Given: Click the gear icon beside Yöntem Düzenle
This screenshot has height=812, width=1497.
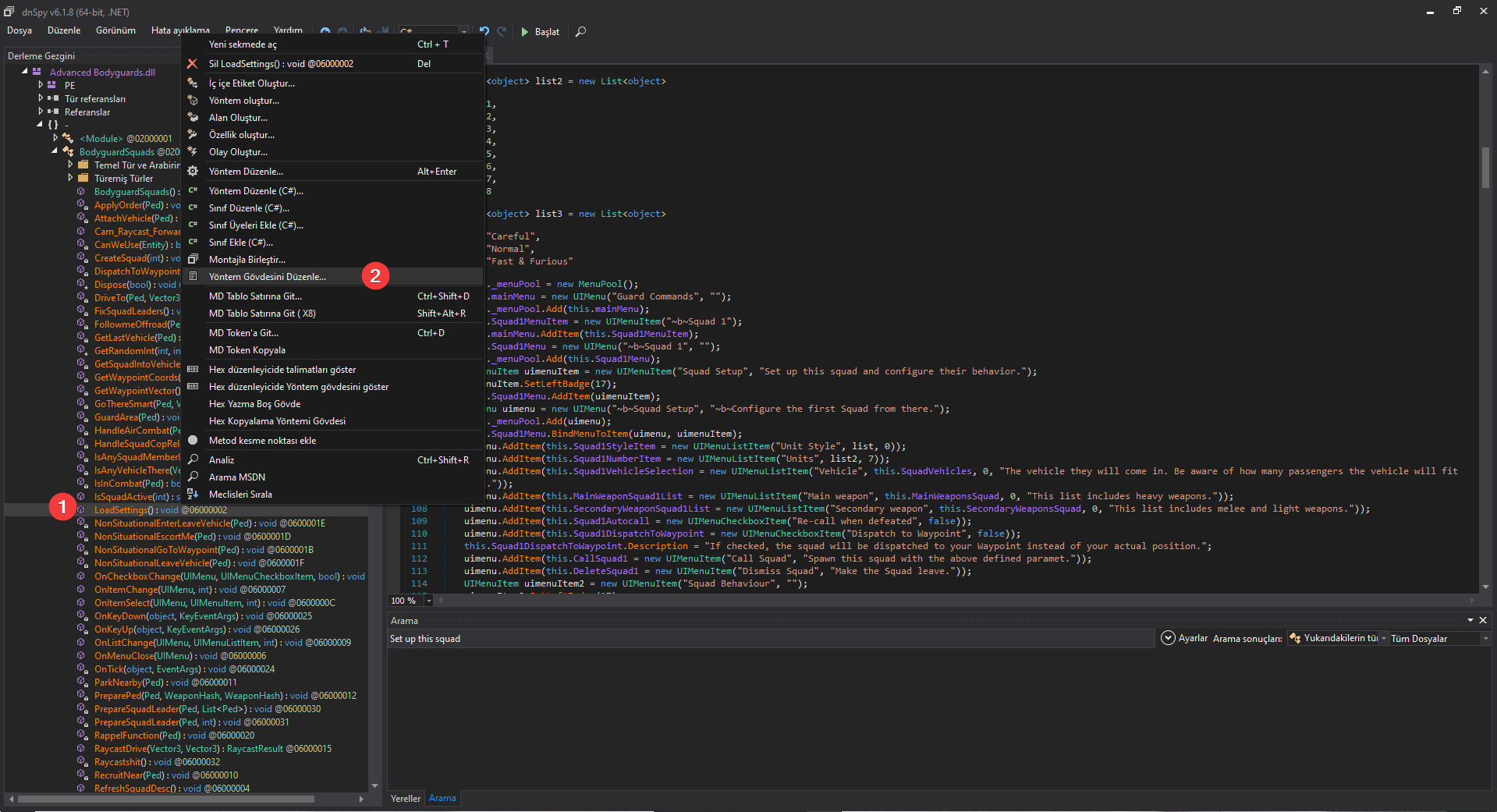Looking at the screenshot, I should pyautogui.click(x=193, y=172).
